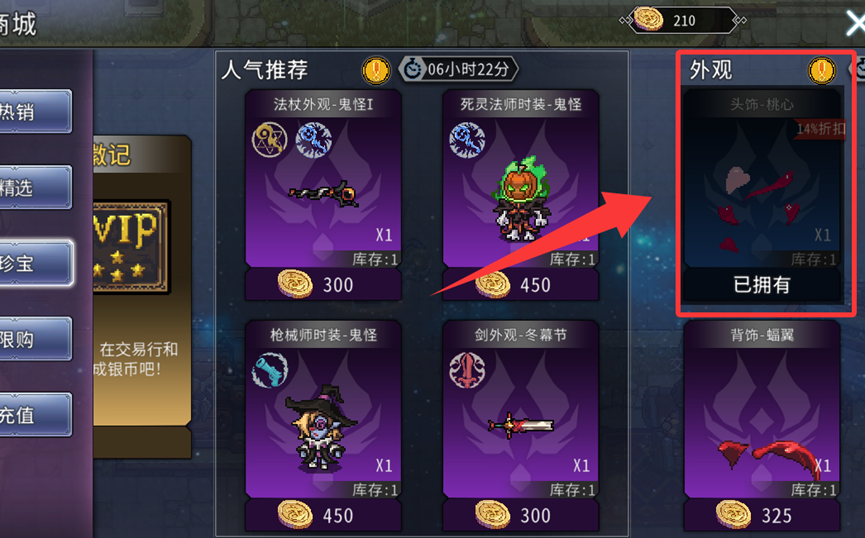865x538 pixels.
Task: Click the sword class icon on 剑外观-冬幕节
Action: (x=467, y=370)
